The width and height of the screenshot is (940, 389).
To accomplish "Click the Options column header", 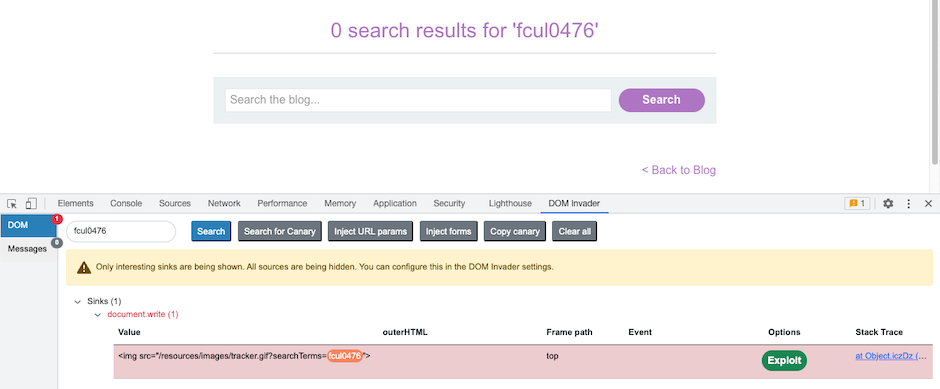I will [x=784, y=332].
